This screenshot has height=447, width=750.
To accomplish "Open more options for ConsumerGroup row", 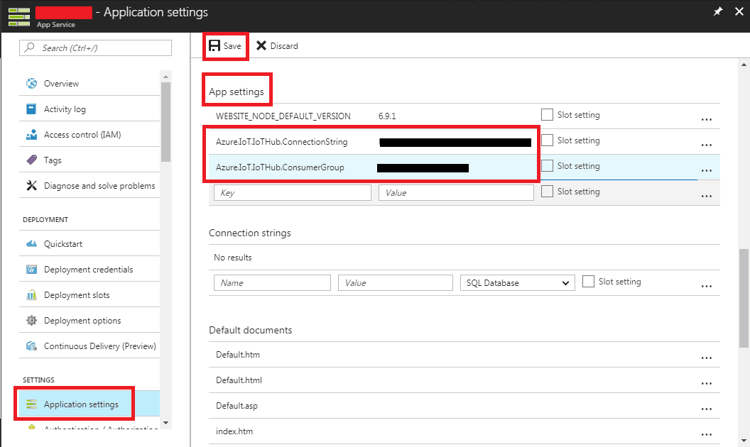I will point(706,170).
